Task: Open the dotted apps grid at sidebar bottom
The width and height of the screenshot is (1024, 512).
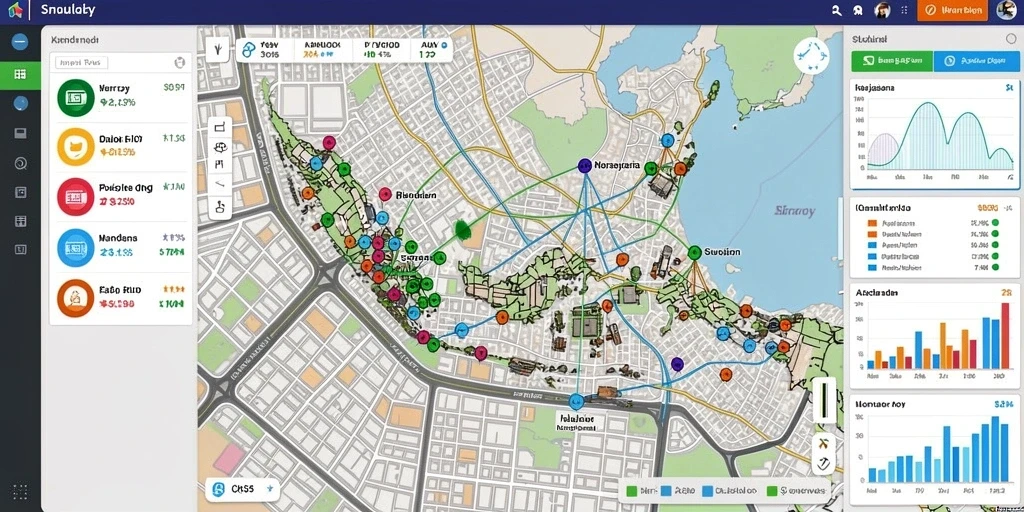Action: 20,491
